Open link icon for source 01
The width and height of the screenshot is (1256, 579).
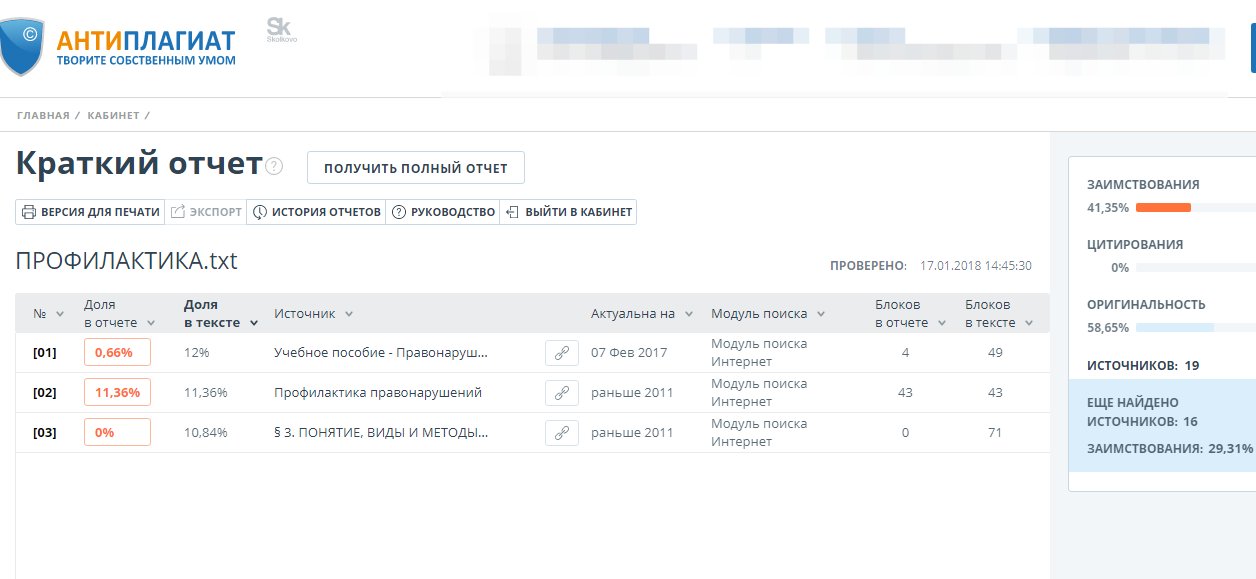(x=562, y=353)
